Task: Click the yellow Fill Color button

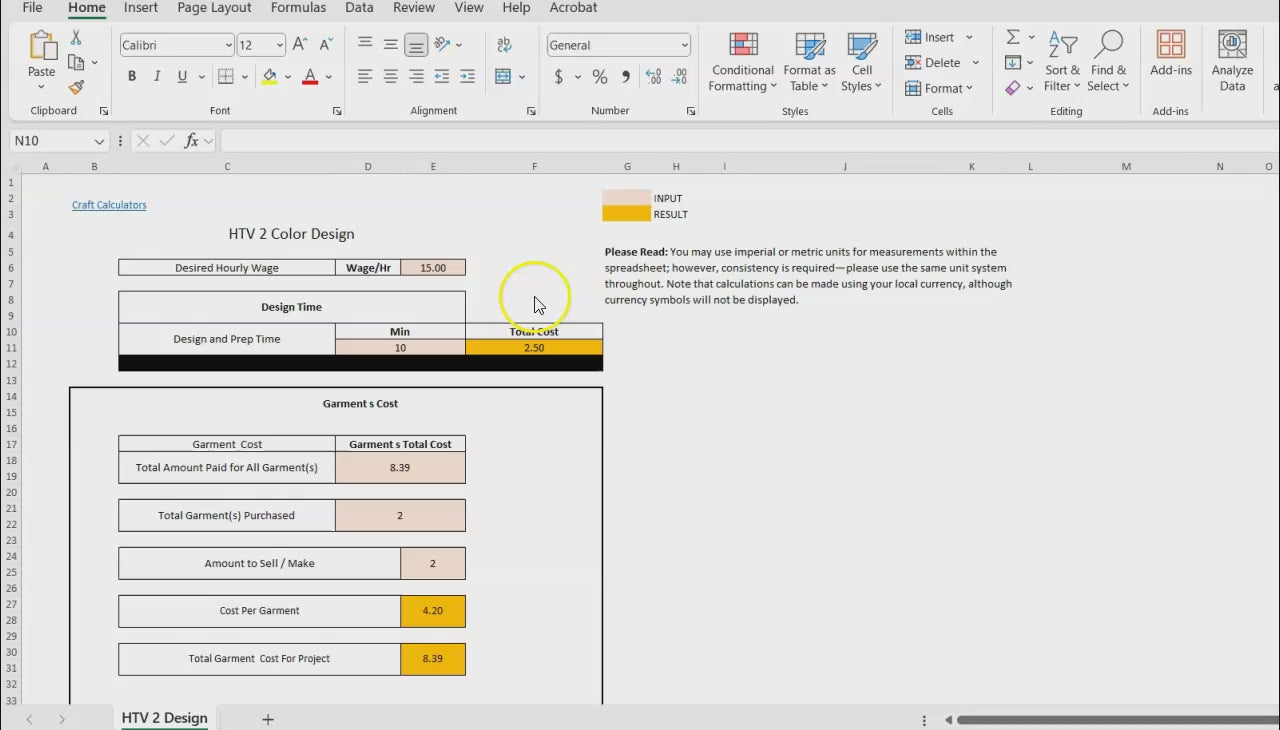Action: tap(269, 77)
